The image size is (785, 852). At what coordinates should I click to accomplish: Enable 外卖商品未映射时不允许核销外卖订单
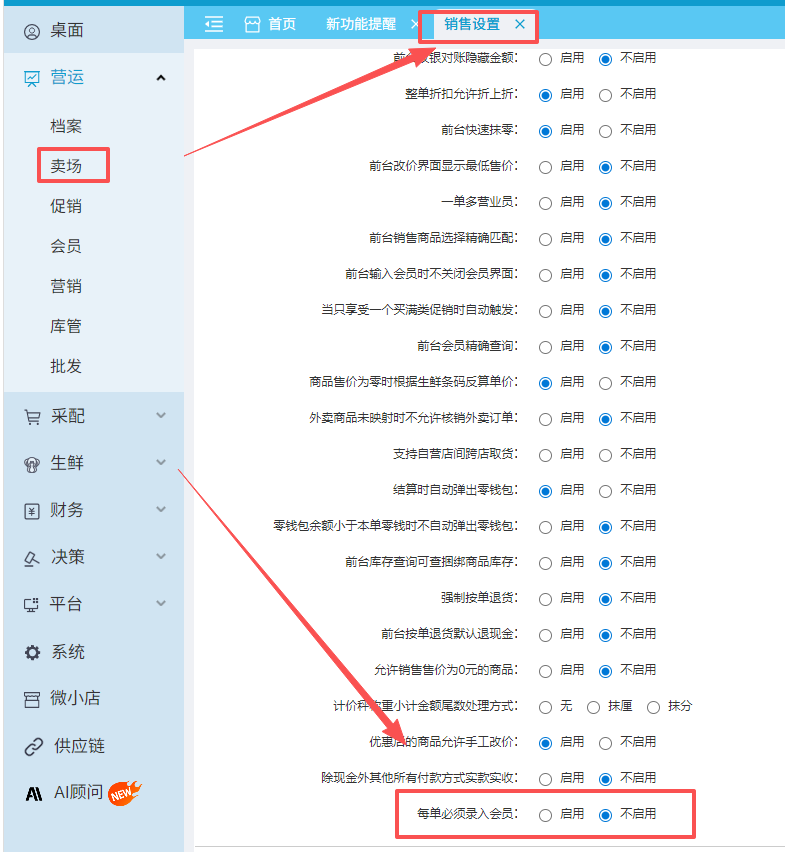click(545, 419)
